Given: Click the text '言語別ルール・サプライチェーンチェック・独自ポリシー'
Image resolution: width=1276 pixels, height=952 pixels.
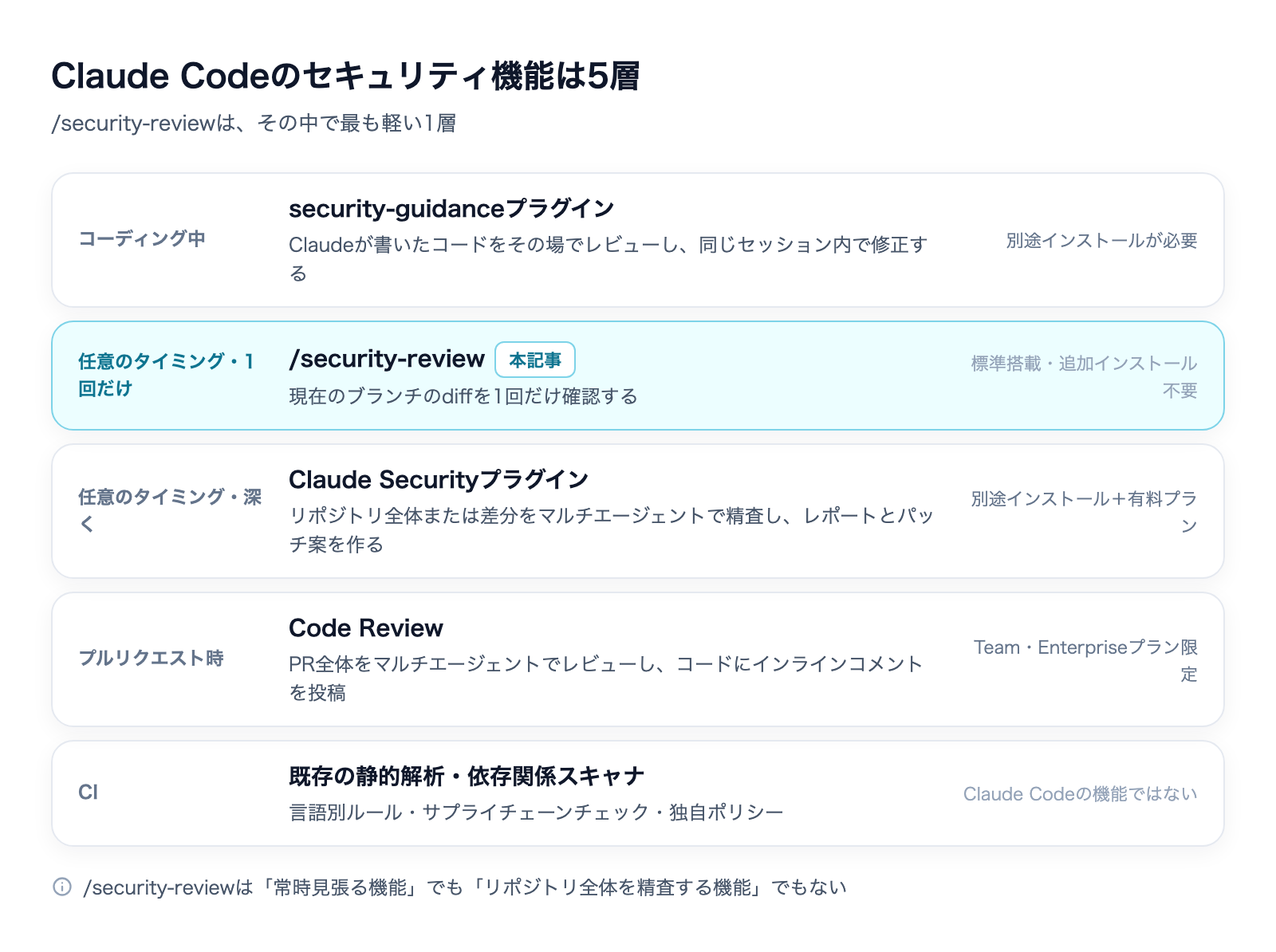Looking at the screenshot, I should pyautogui.click(x=536, y=812).
